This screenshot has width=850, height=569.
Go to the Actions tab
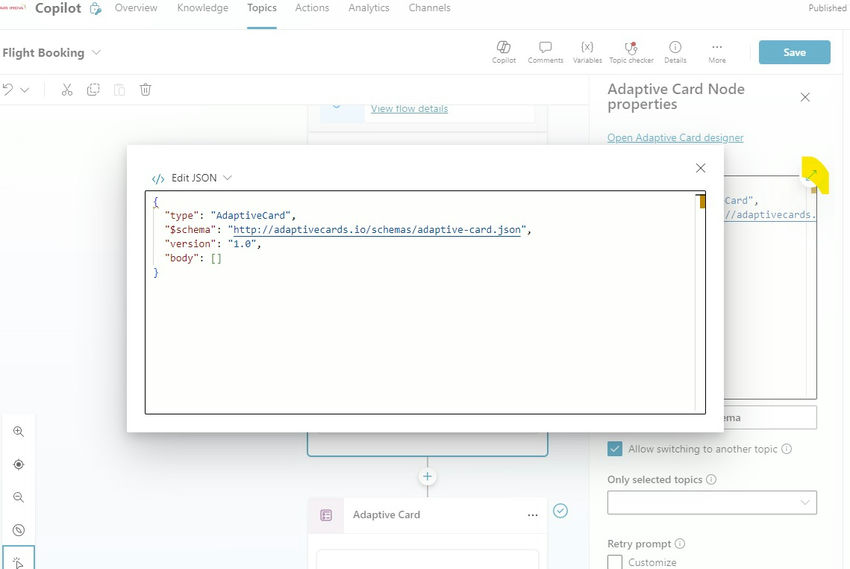click(312, 8)
